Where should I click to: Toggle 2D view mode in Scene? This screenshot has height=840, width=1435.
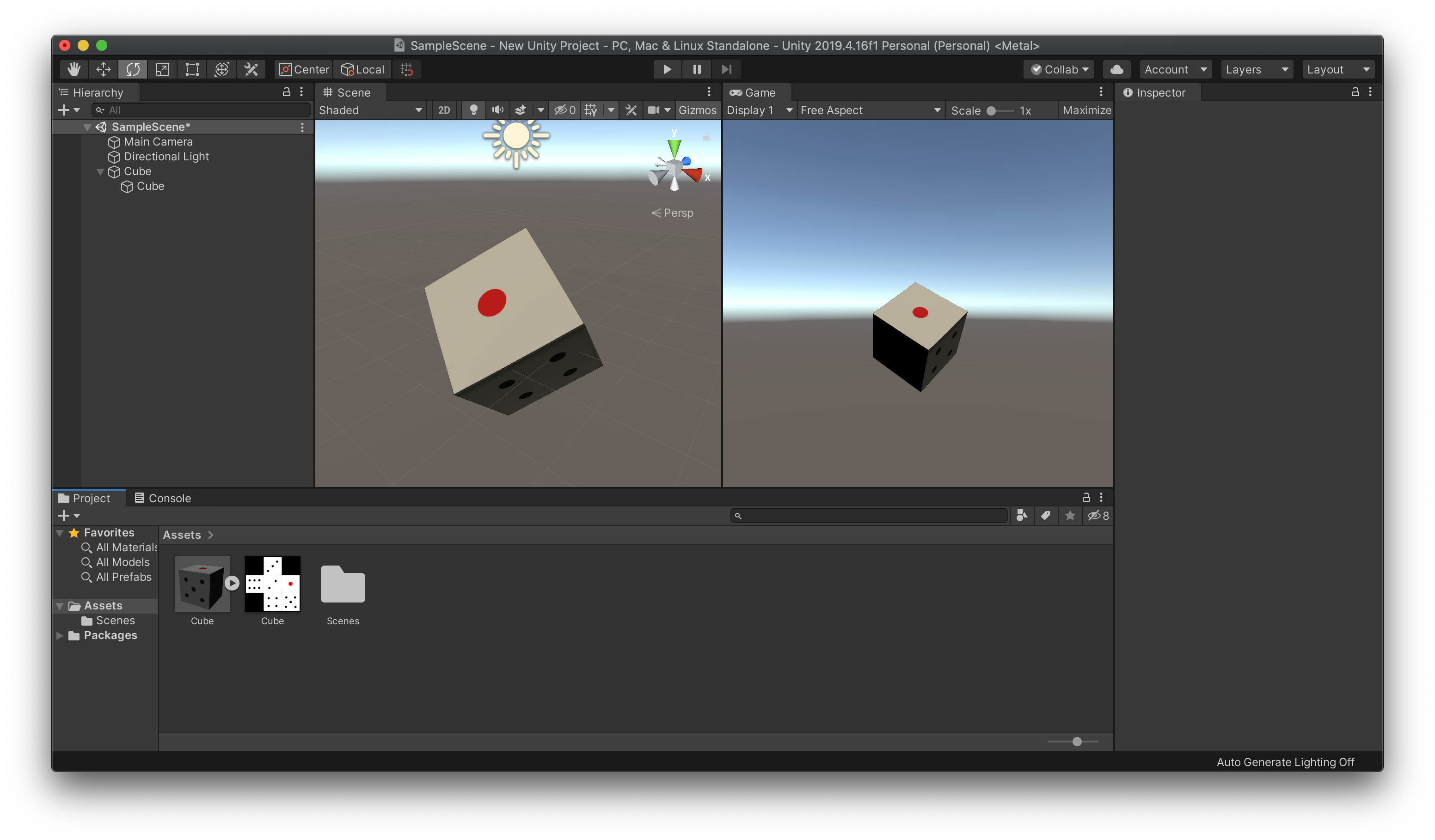coord(444,110)
